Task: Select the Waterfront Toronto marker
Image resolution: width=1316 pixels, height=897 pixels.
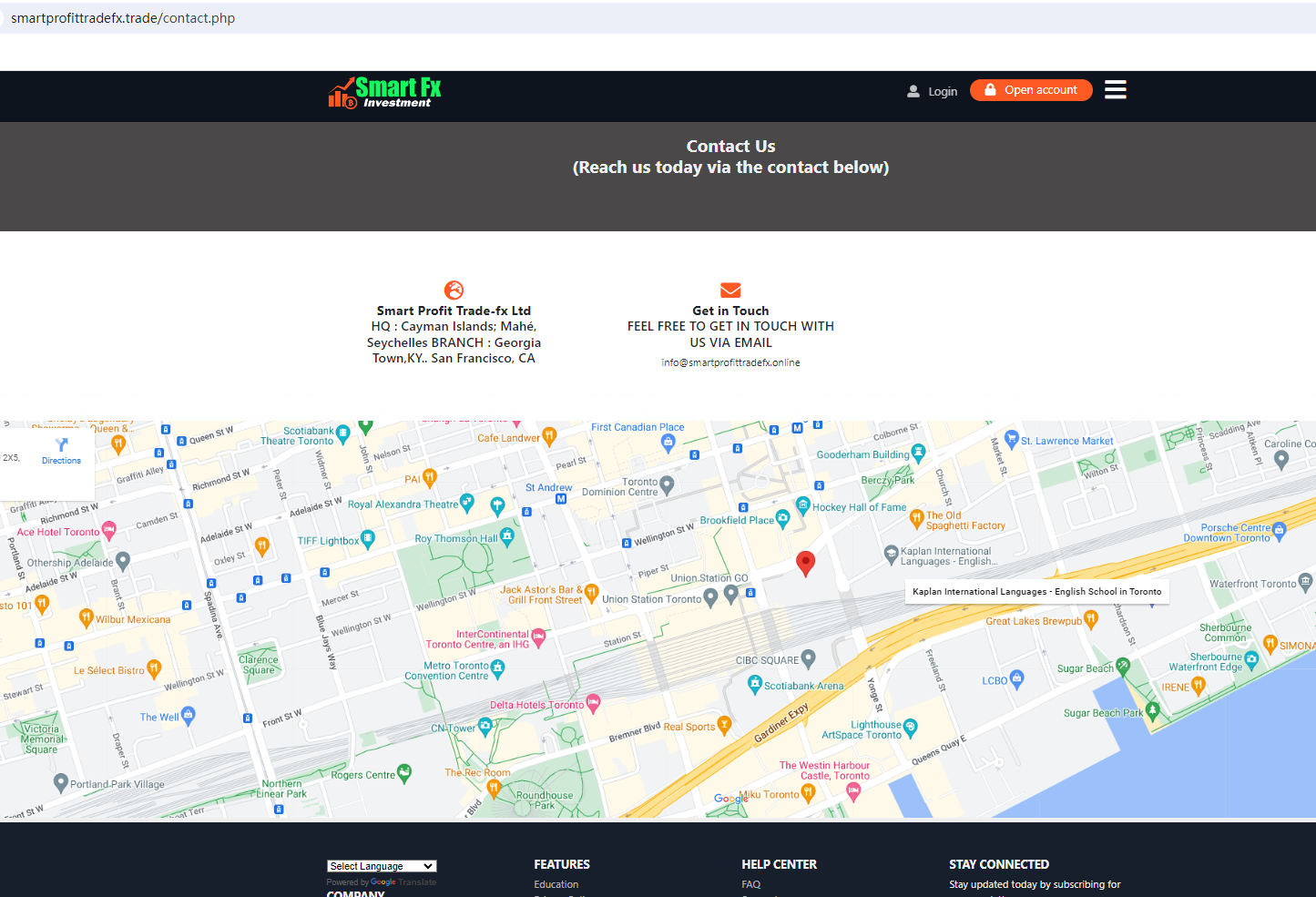Action: [1306, 581]
